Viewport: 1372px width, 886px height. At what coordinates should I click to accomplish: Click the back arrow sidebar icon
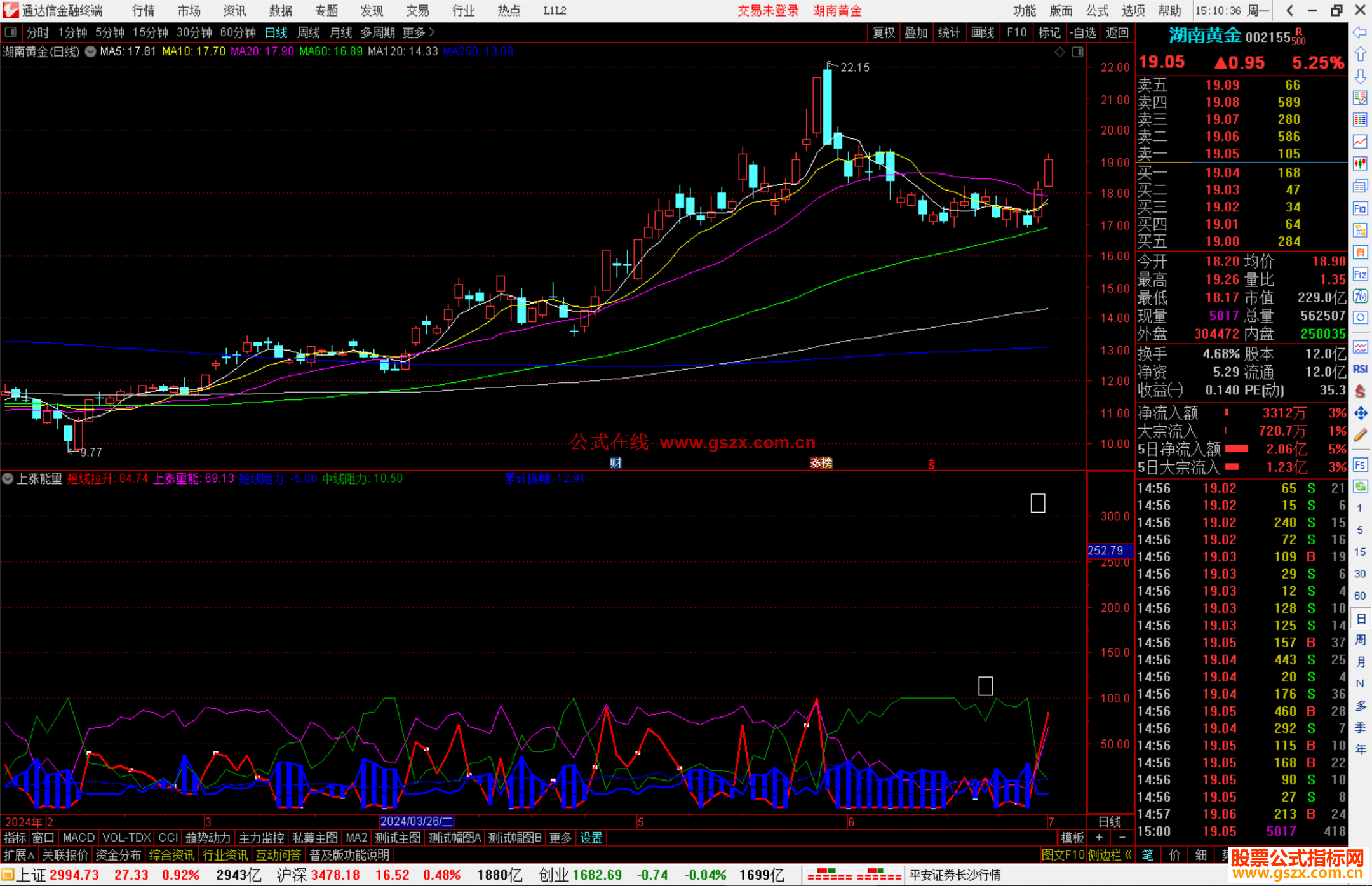[1360, 32]
